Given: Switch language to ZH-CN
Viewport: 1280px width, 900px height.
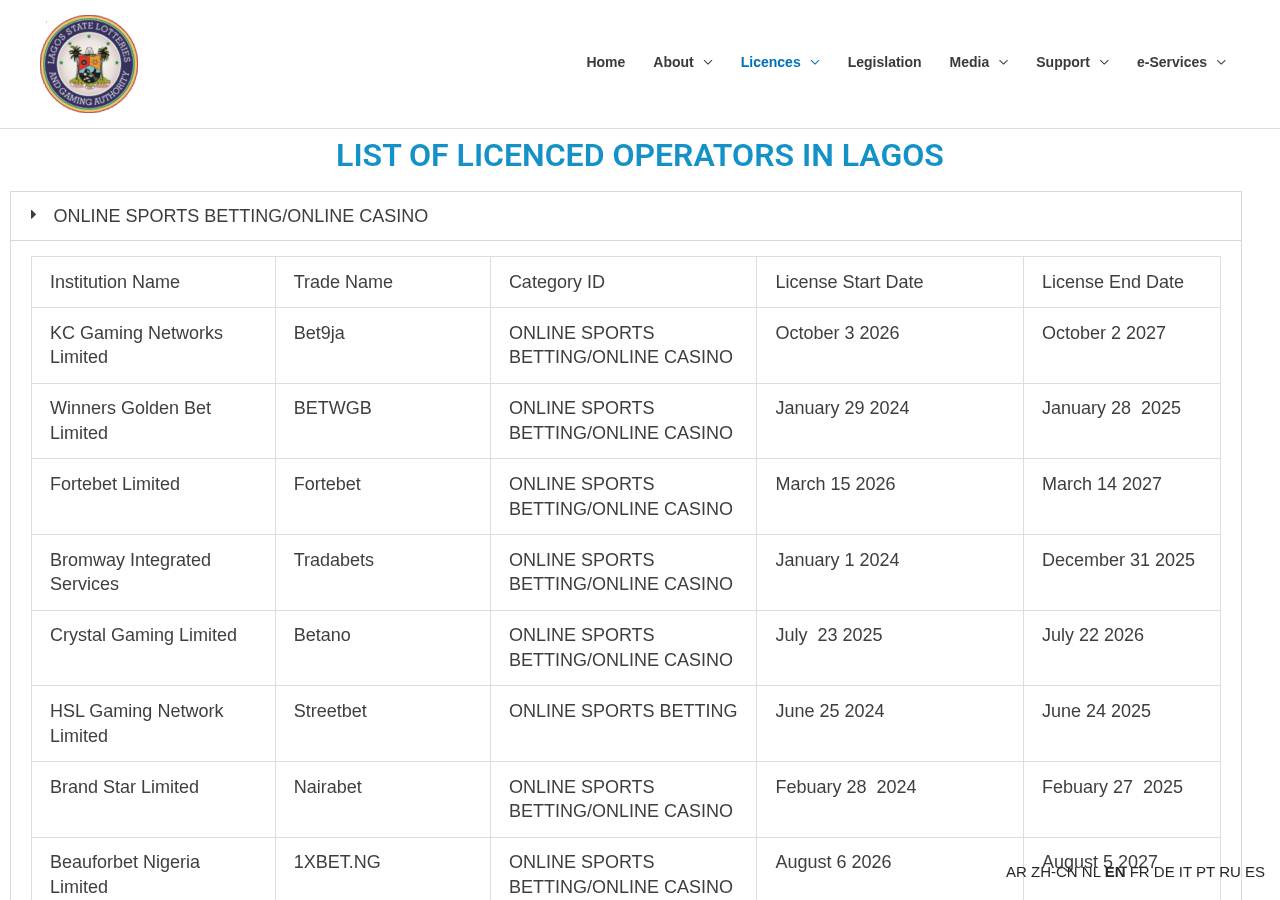Looking at the screenshot, I should click(1054, 872).
